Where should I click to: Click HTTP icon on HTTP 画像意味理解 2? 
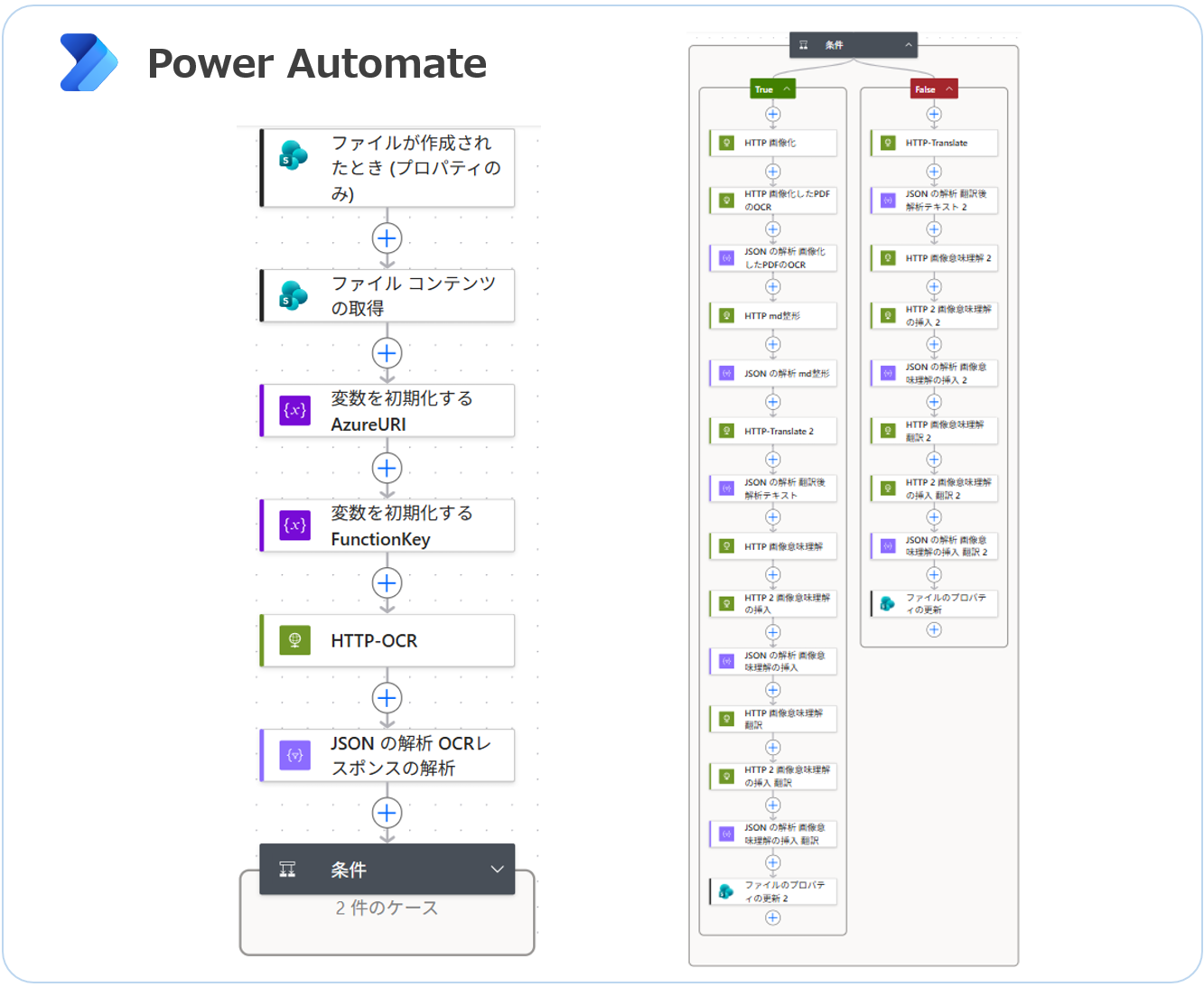click(888, 258)
